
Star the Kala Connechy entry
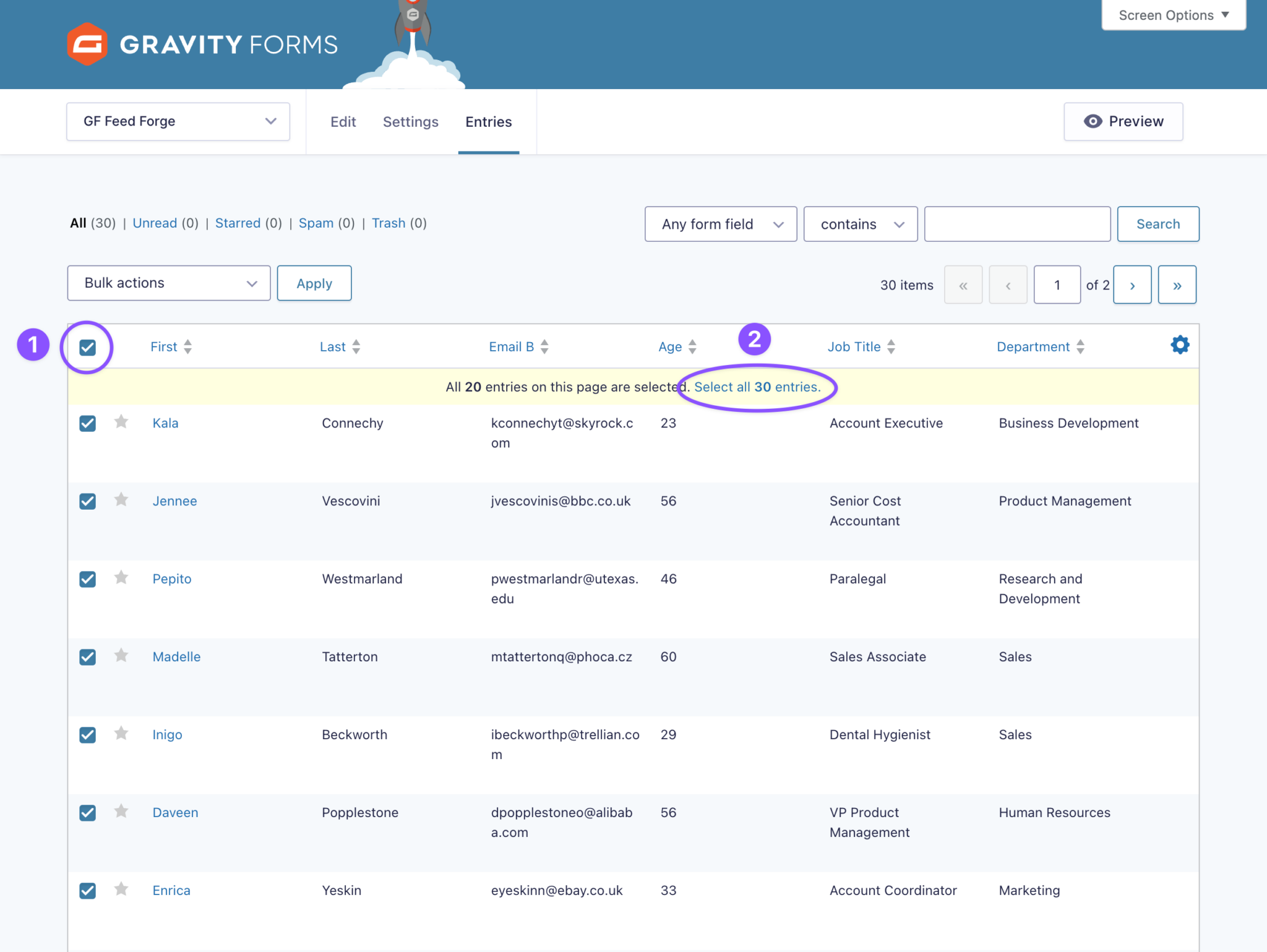pos(121,422)
